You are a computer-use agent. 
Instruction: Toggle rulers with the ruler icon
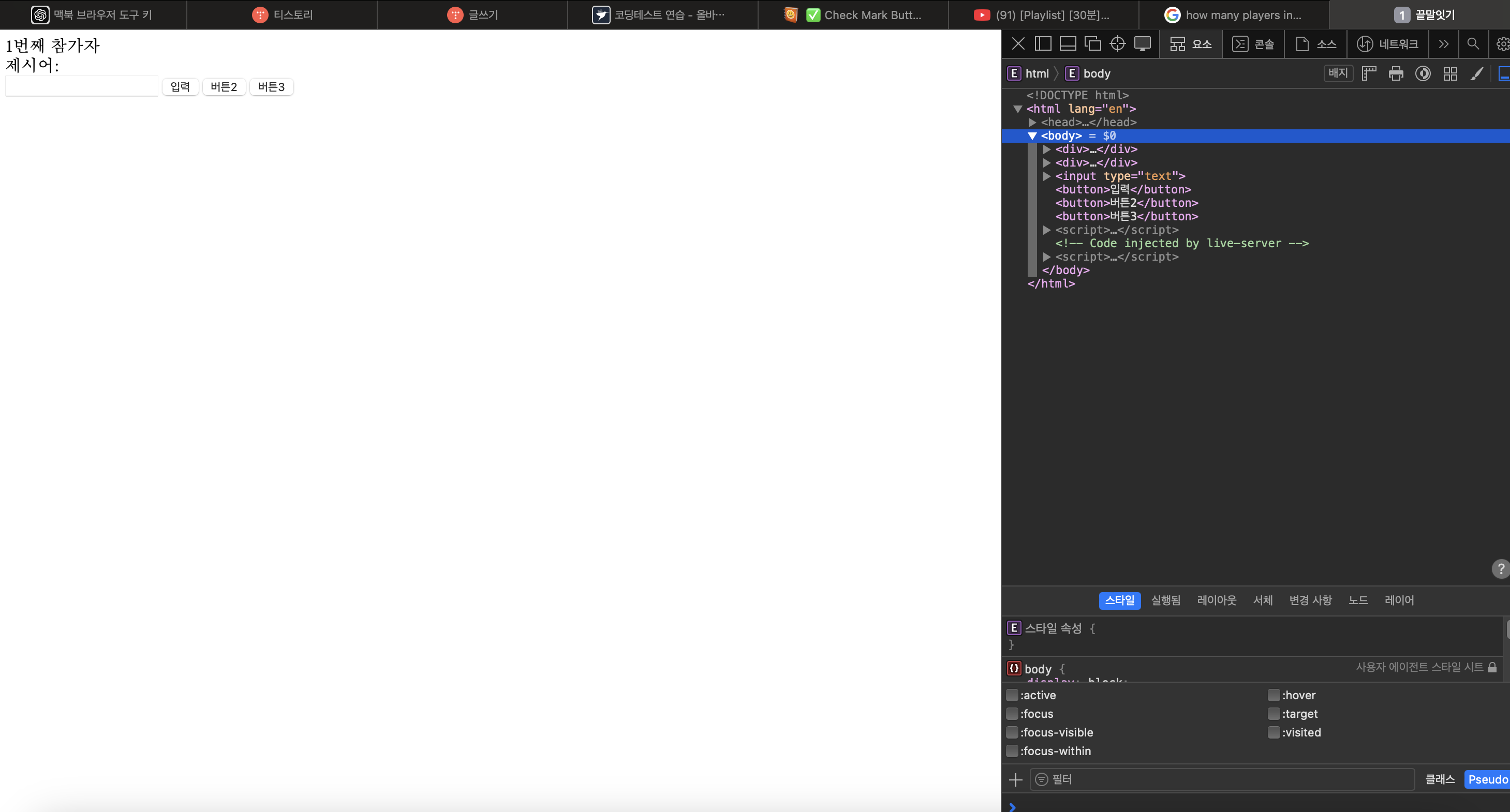click(1369, 73)
